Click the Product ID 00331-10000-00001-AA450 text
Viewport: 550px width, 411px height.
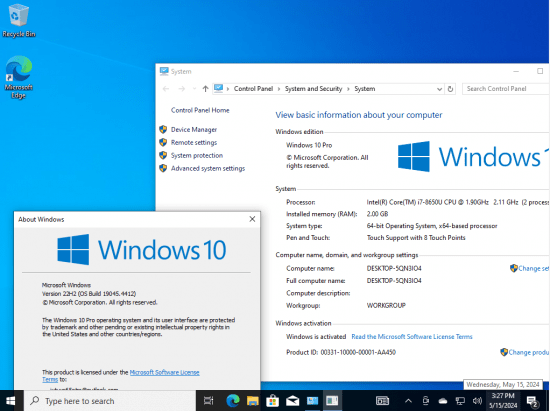[x=358, y=352]
